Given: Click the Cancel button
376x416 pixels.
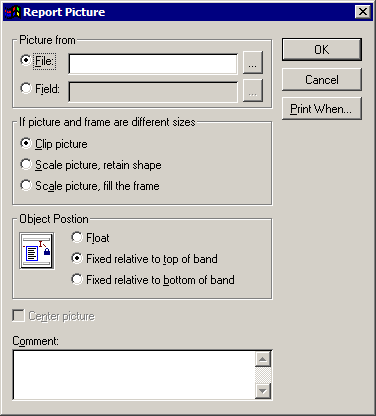Looking at the screenshot, I should (x=322, y=80).
